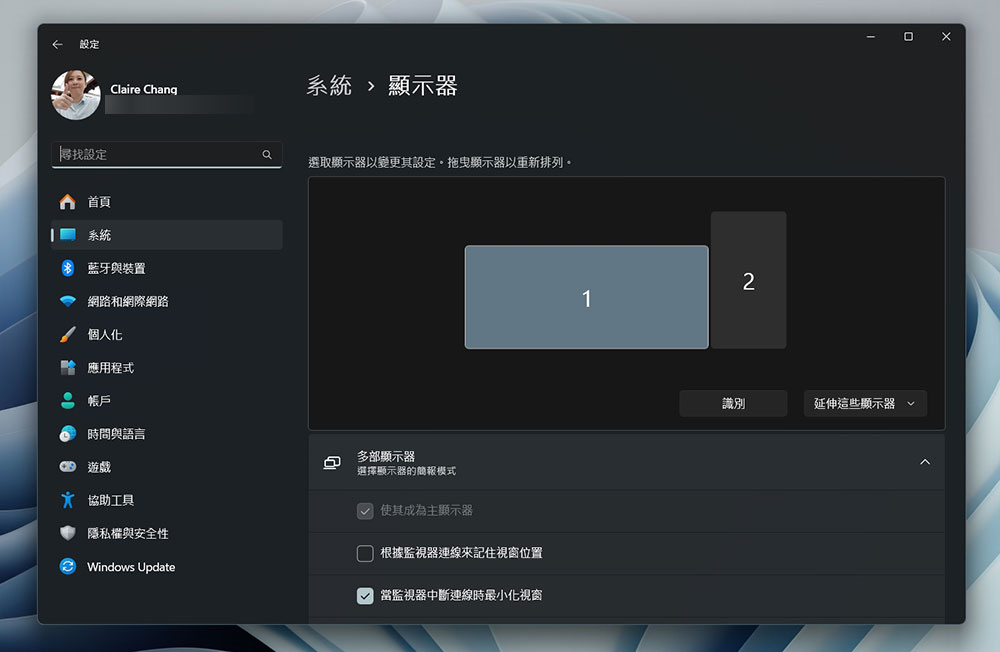Click the shield icon for 隱私權與安全性
The image size is (1000, 652).
68,533
